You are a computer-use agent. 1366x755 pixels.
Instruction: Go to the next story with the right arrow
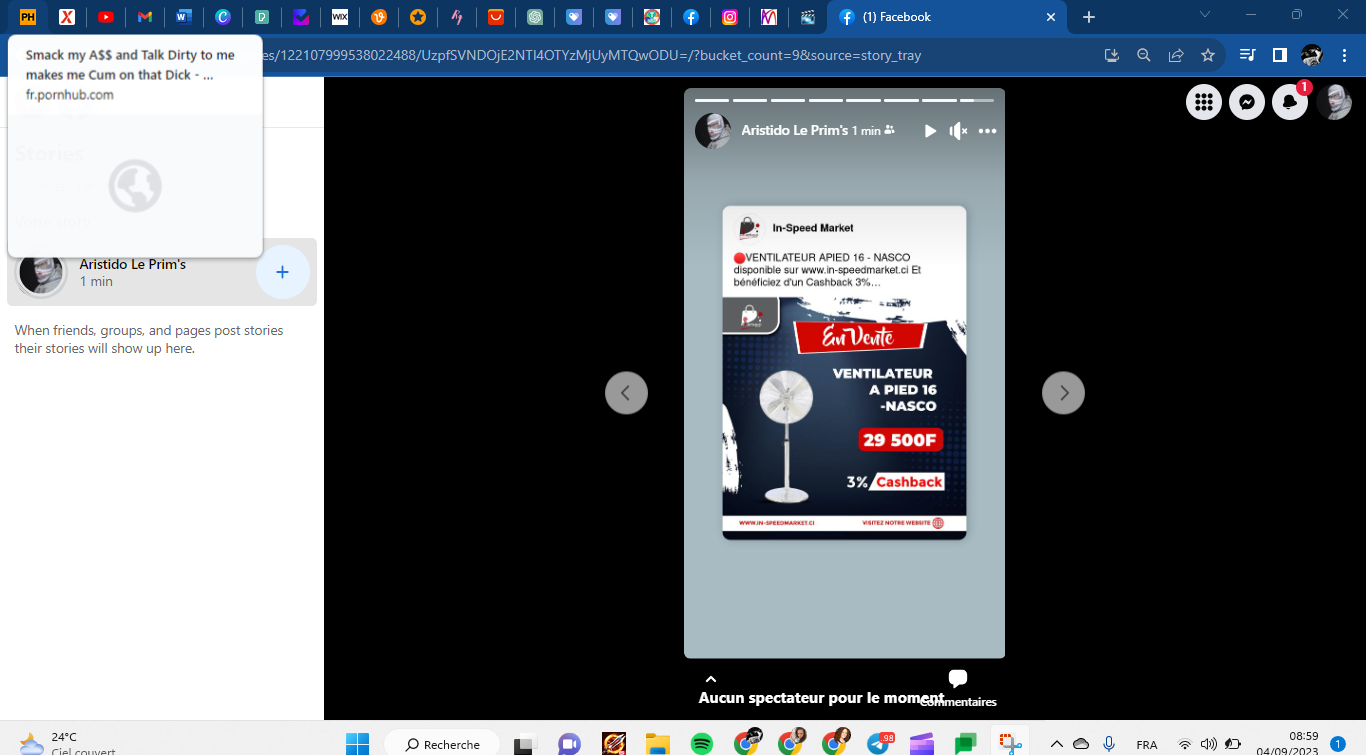(1063, 393)
